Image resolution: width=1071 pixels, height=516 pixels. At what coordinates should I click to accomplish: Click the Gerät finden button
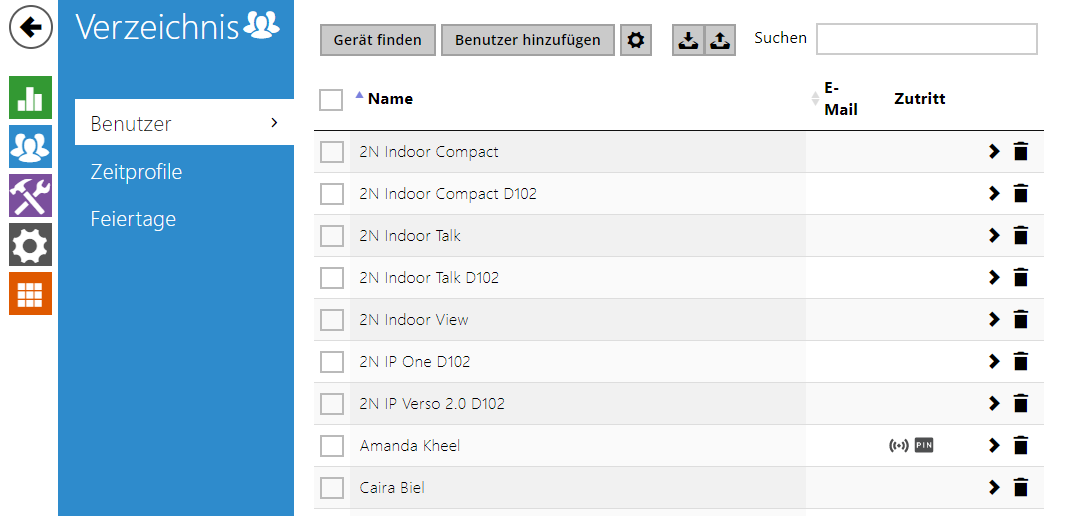[377, 40]
